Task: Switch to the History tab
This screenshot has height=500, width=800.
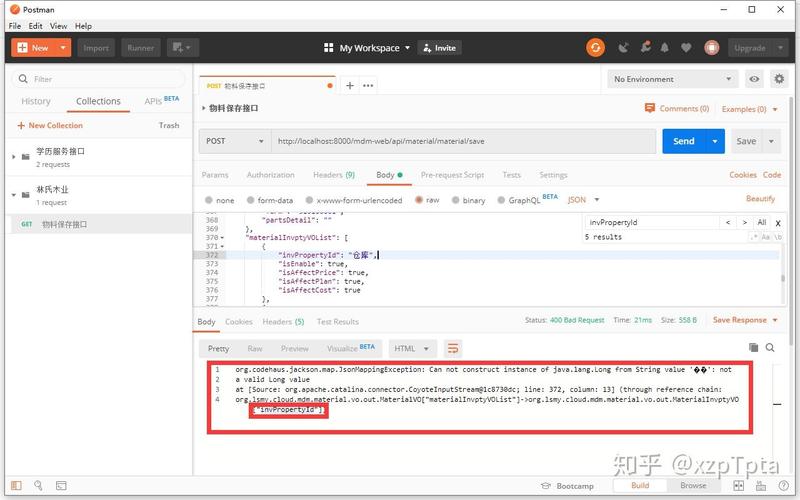Action: pyautogui.click(x=36, y=101)
